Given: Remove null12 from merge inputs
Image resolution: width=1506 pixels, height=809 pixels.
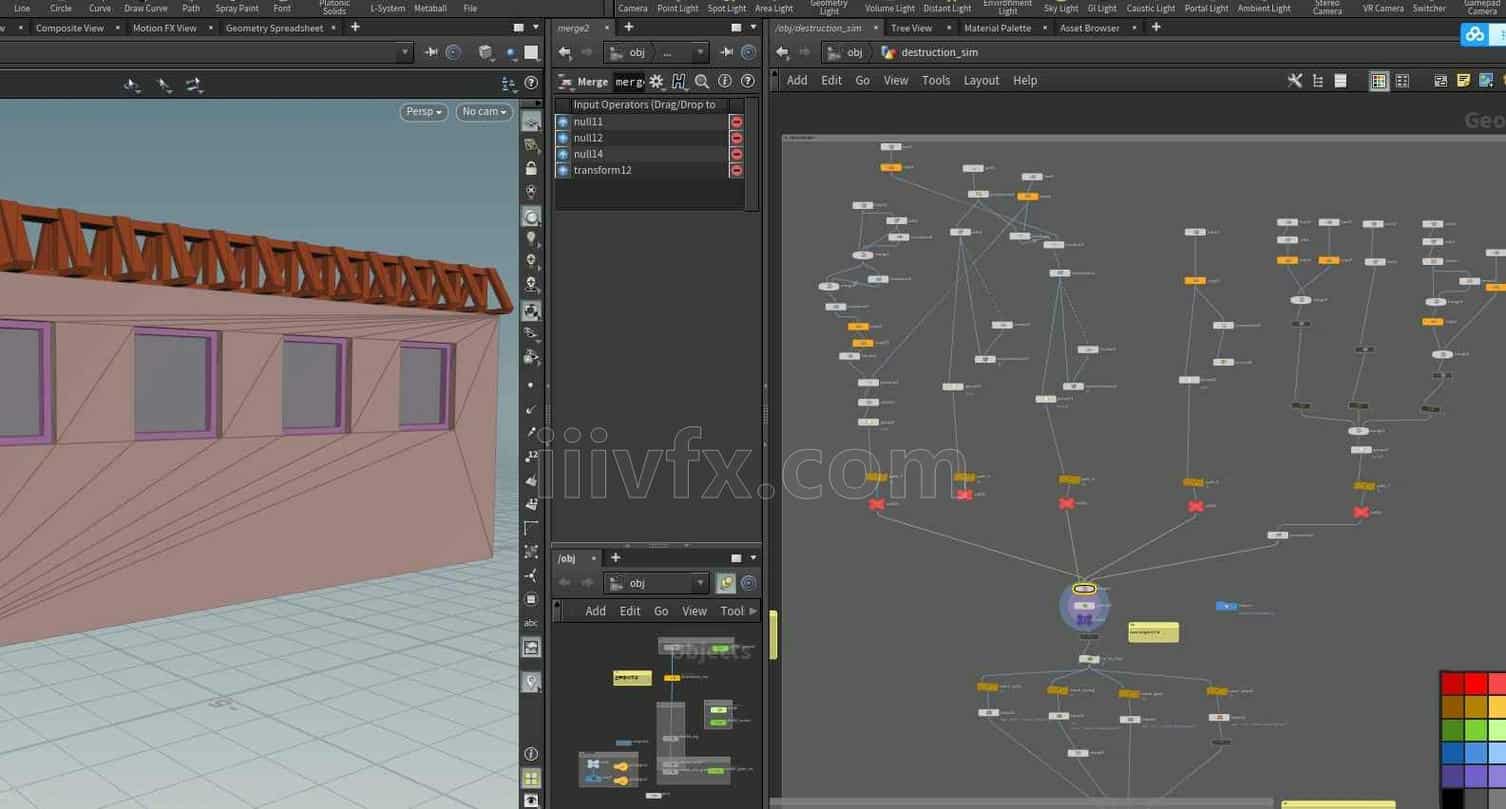Looking at the screenshot, I should point(737,138).
